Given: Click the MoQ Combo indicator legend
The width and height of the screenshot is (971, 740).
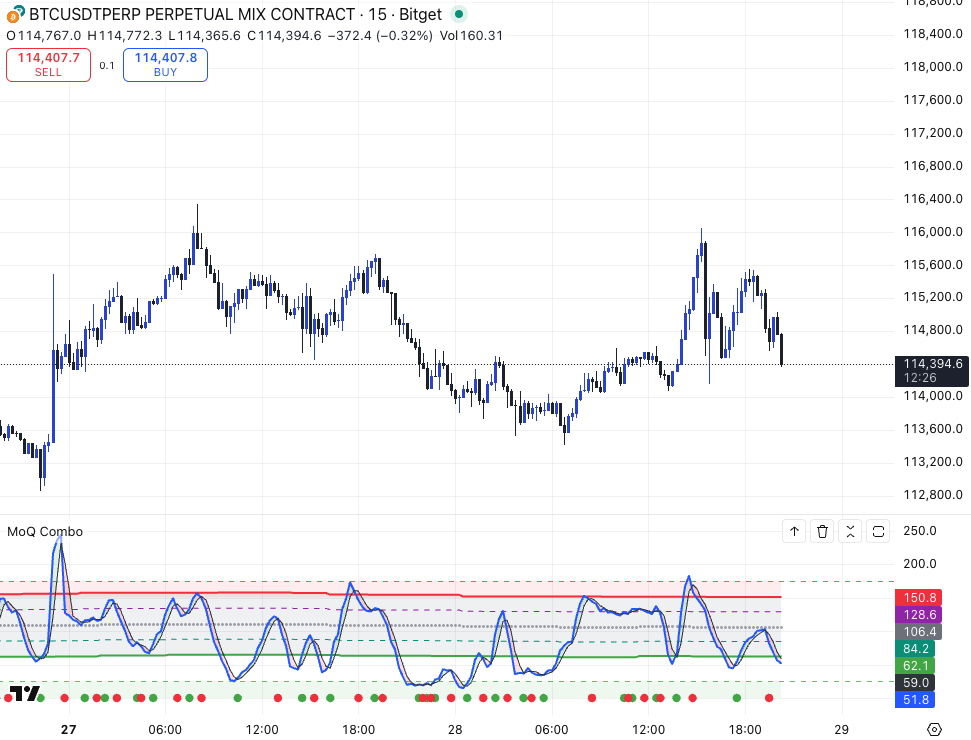Looking at the screenshot, I should [x=45, y=532].
